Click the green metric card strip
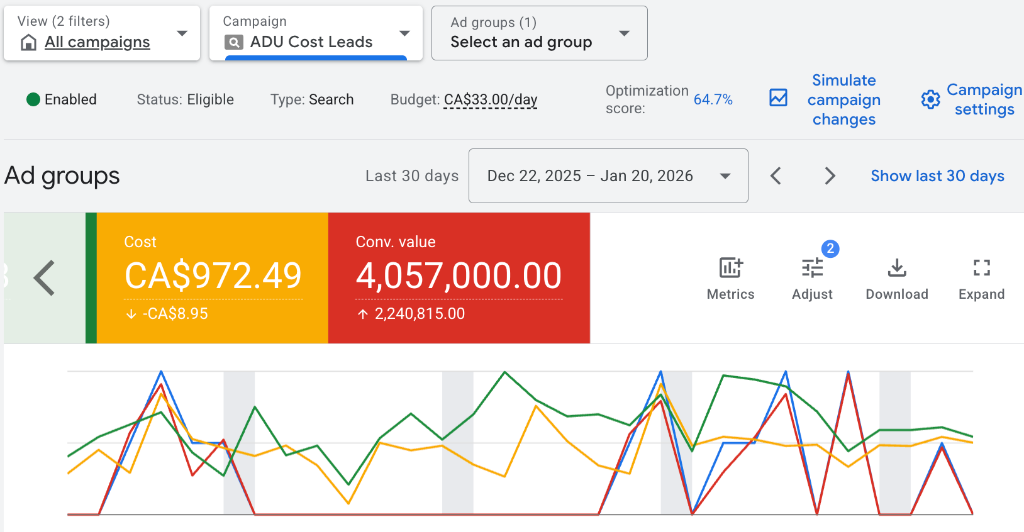The width and height of the screenshot is (1024, 532). pos(91,277)
